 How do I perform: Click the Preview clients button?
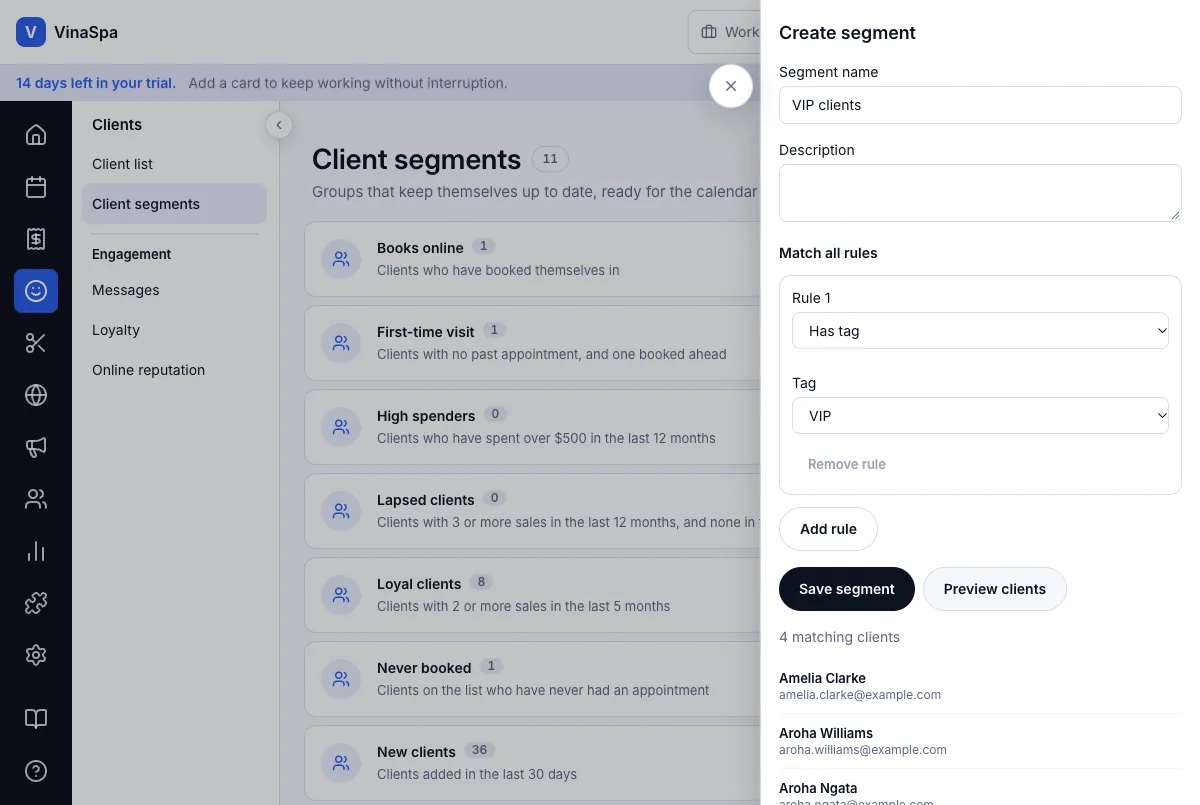(995, 589)
